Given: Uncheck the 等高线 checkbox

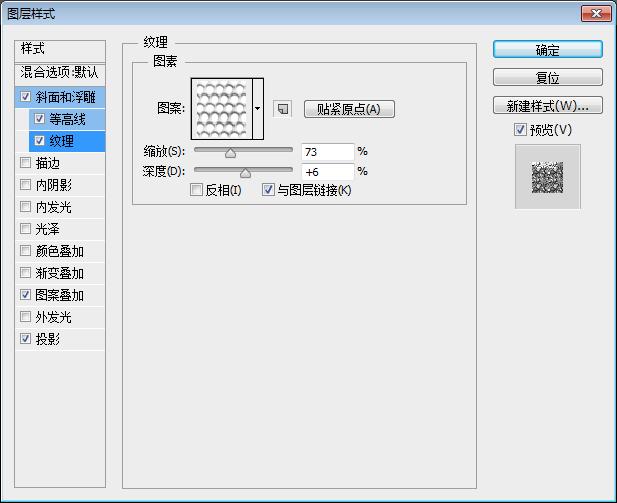Looking at the screenshot, I should click(x=39, y=119).
